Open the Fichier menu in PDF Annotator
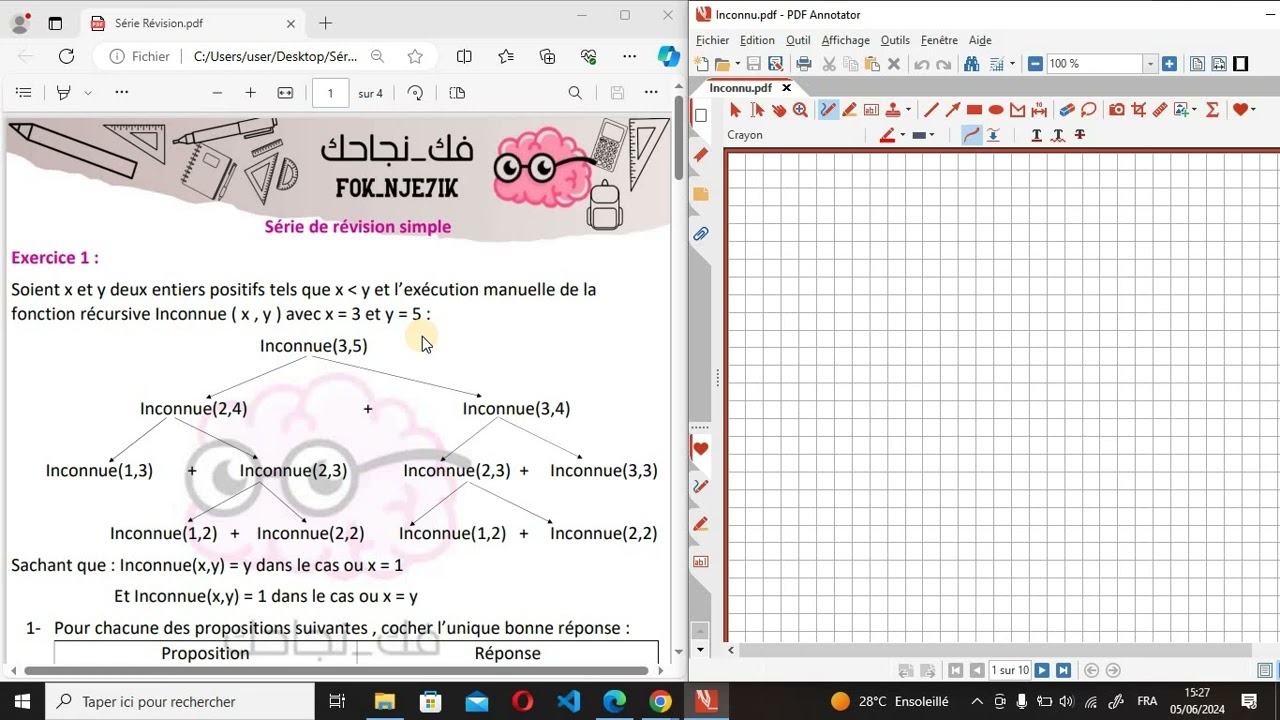The image size is (1280, 720). coord(712,40)
